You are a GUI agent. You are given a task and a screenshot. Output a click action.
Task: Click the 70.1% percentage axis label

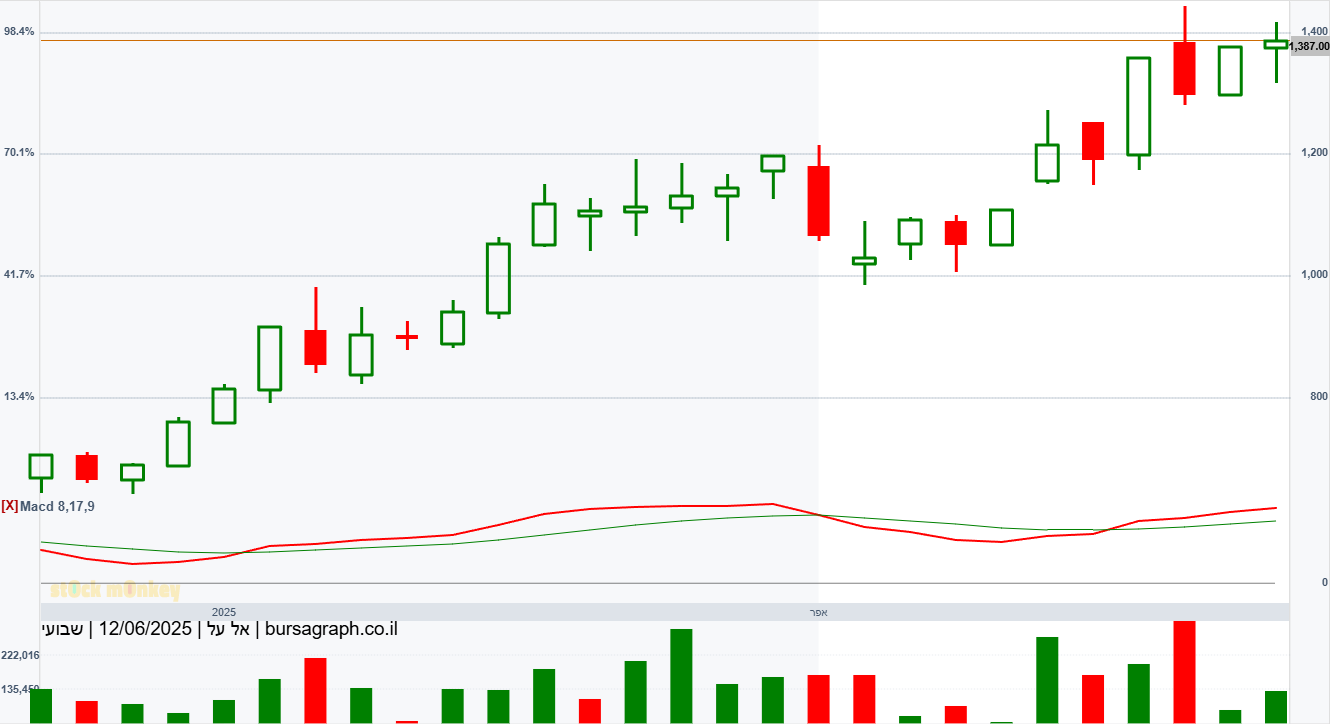pyautogui.click(x=19, y=153)
